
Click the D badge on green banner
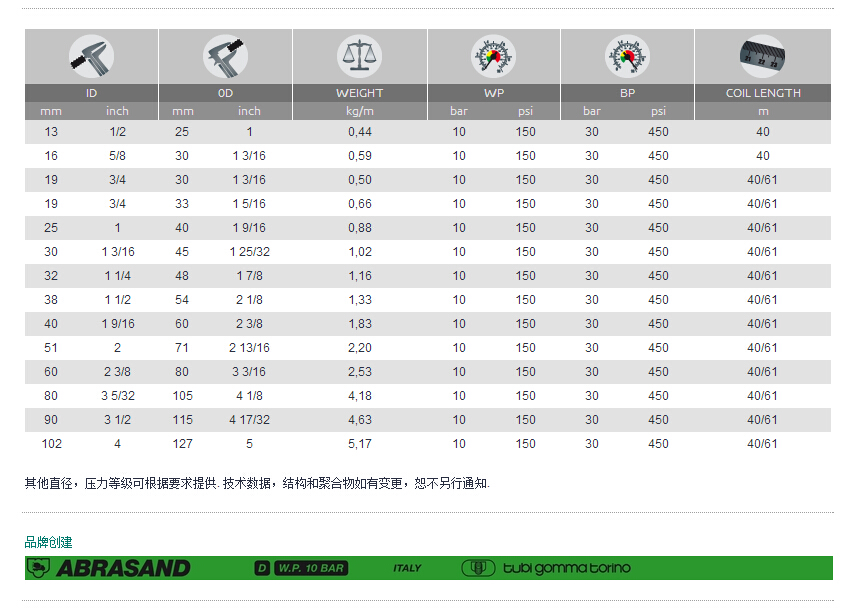click(x=262, y=568)
